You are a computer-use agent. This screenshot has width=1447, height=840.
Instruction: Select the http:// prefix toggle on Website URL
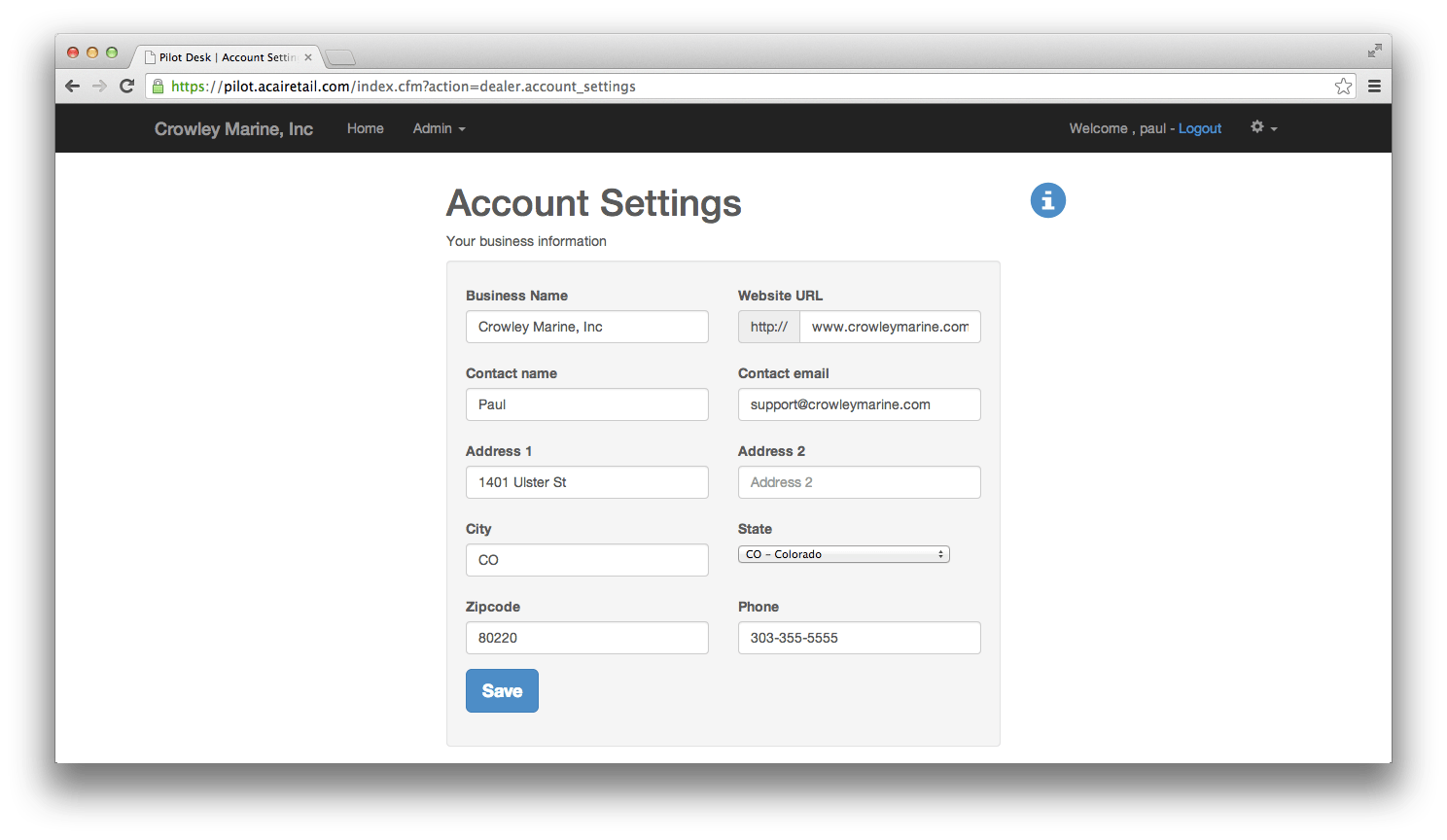pyautogui.click(x=768, y=327)
